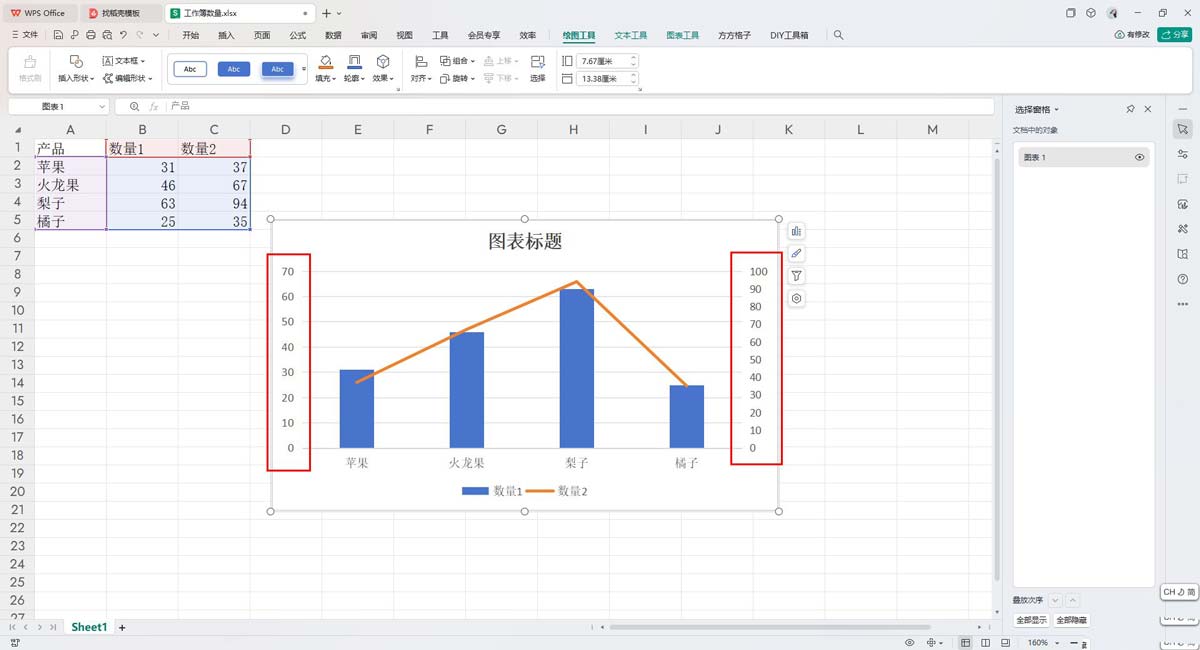Switch to page break preview in the status bar
This screenshot has width=1200, height=650.
1007,642
